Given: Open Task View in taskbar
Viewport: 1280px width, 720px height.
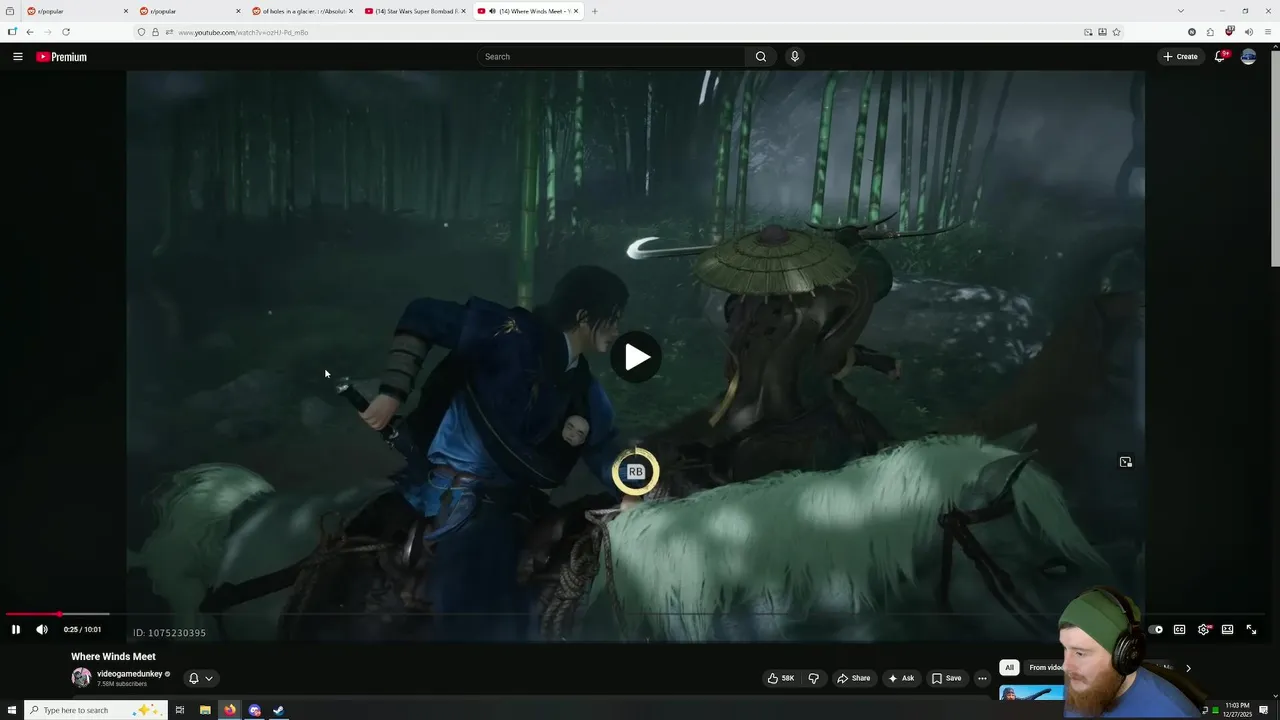Looking at the screenshot, I should (180, 710).
